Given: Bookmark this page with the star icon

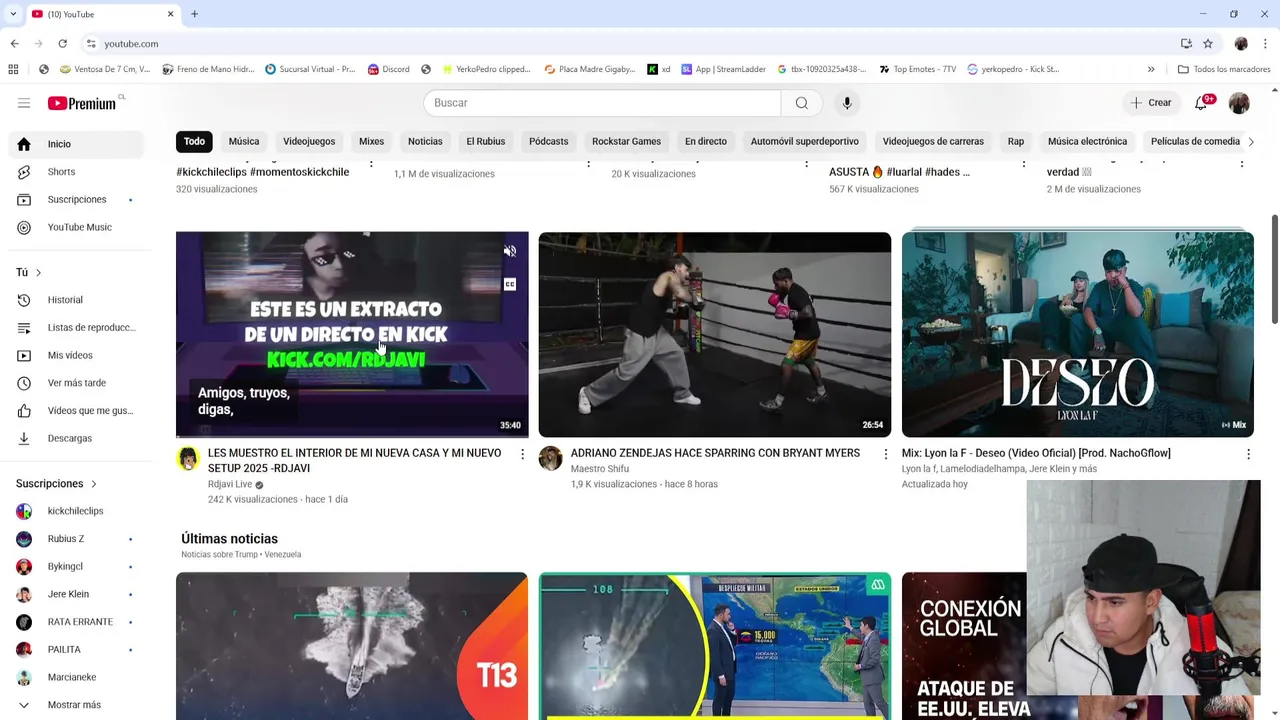Looking at the screenshot, I should [x=1208, y=43].
